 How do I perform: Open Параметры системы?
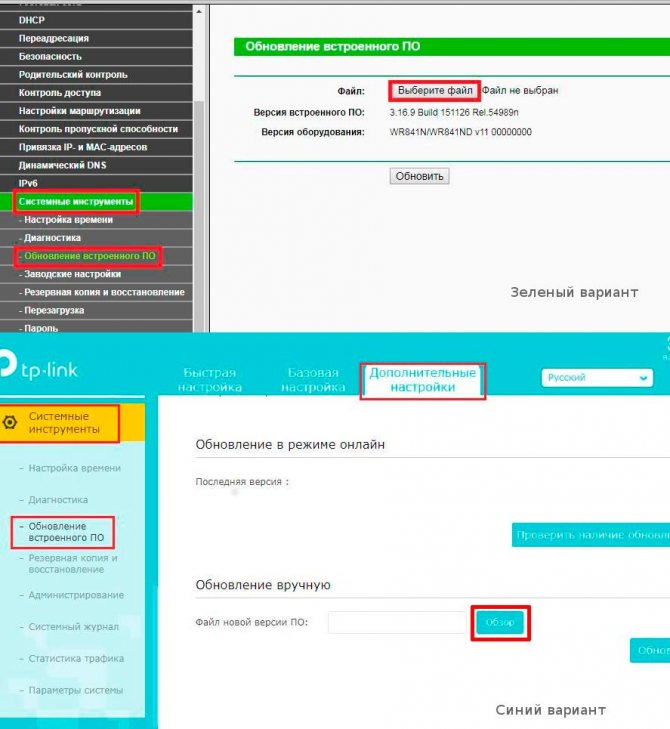pyautogui.click(x=75, y=690)
